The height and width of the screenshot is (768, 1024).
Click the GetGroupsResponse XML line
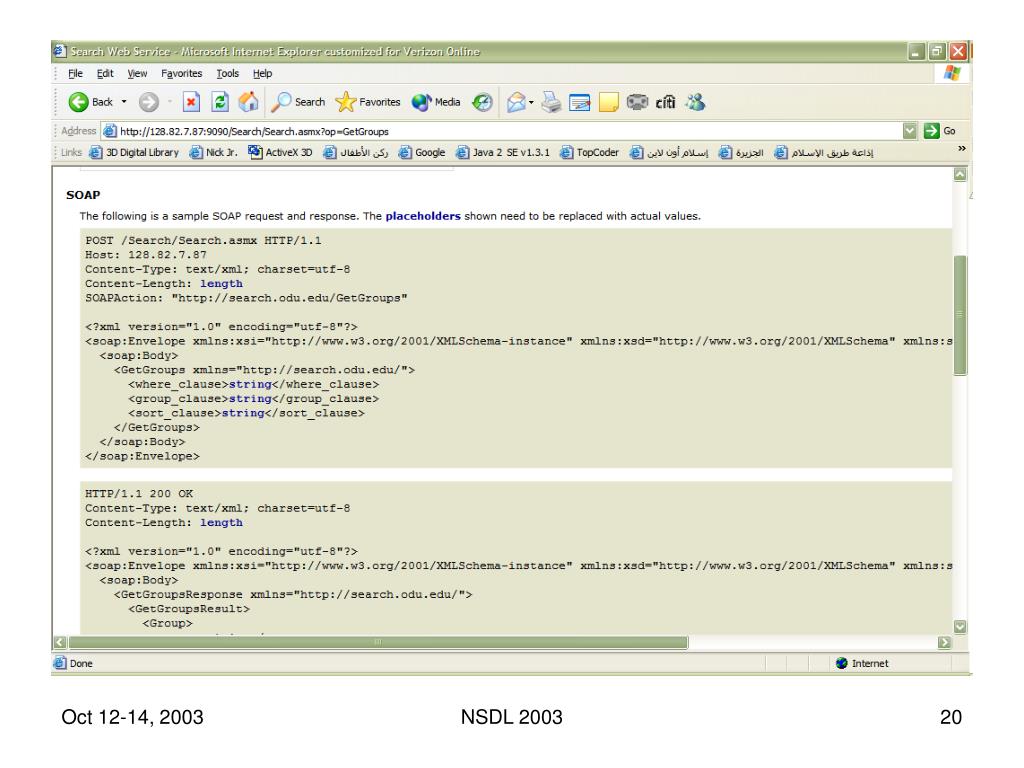tap(293, 594)
